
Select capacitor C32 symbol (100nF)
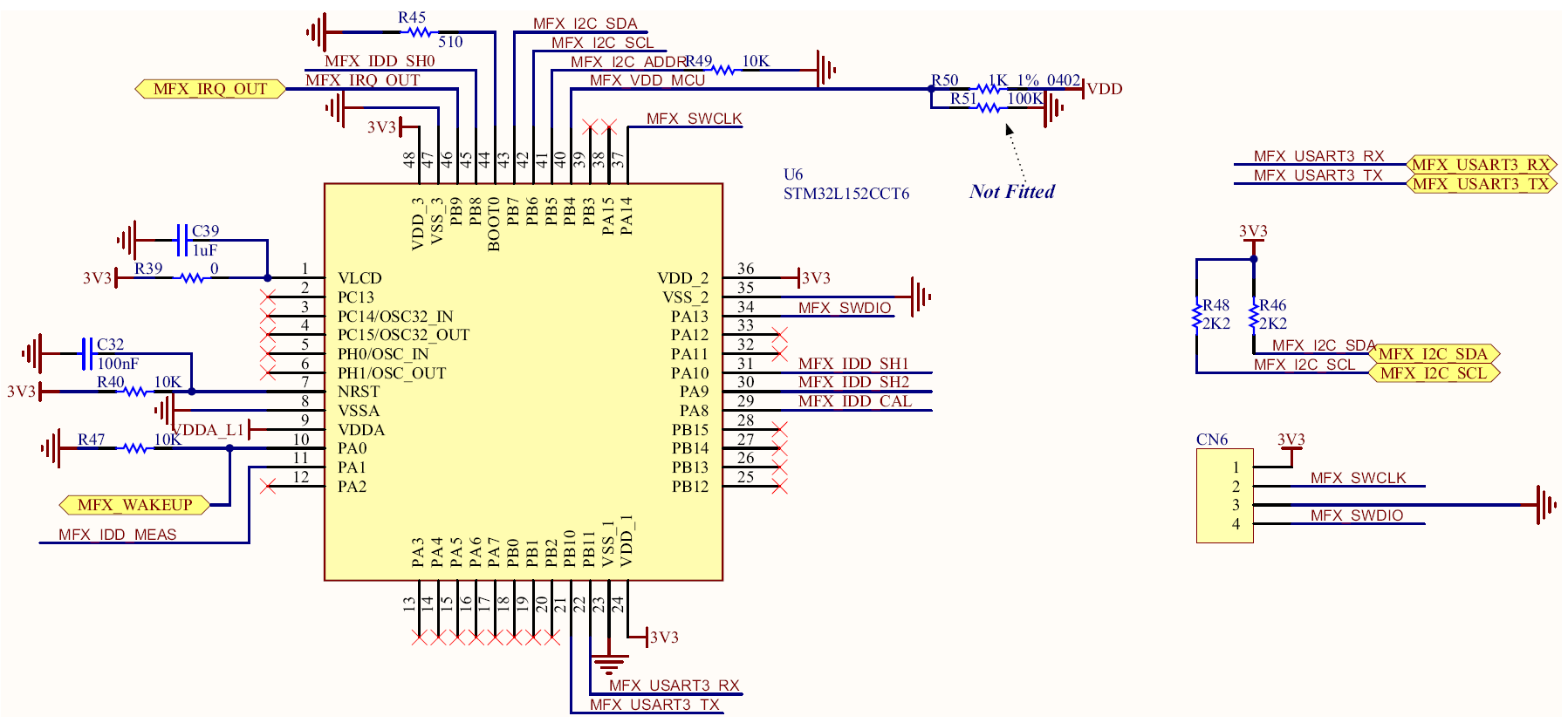(86, 354)
